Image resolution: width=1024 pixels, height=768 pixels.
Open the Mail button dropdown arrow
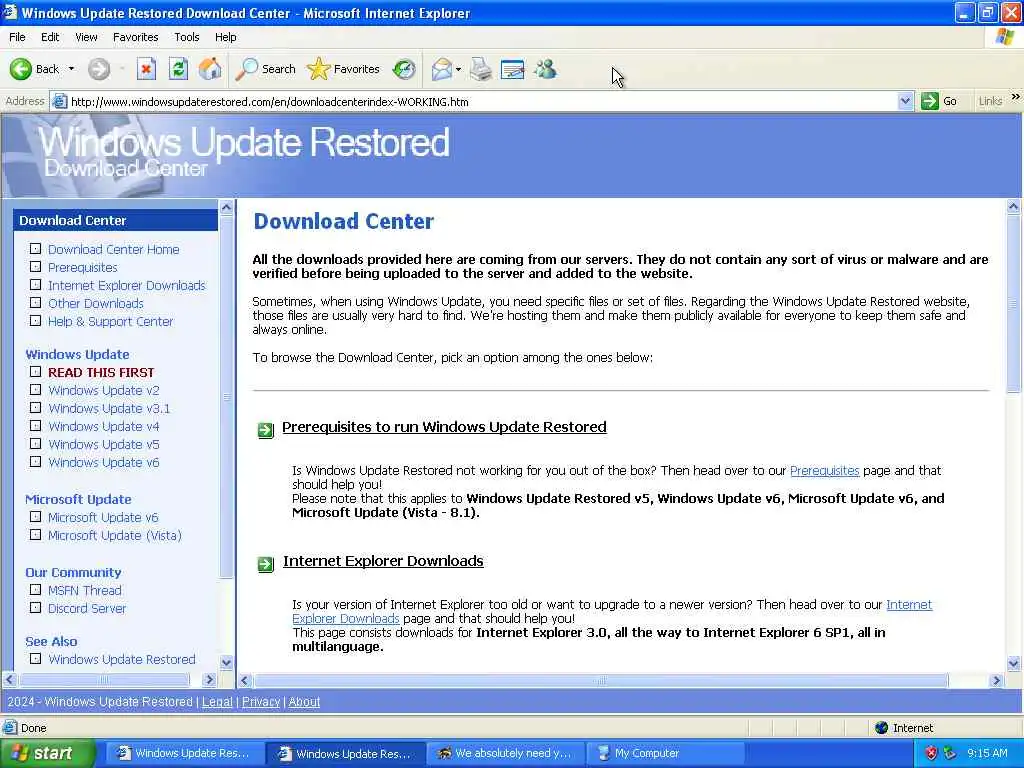click(x=458, y=69)
